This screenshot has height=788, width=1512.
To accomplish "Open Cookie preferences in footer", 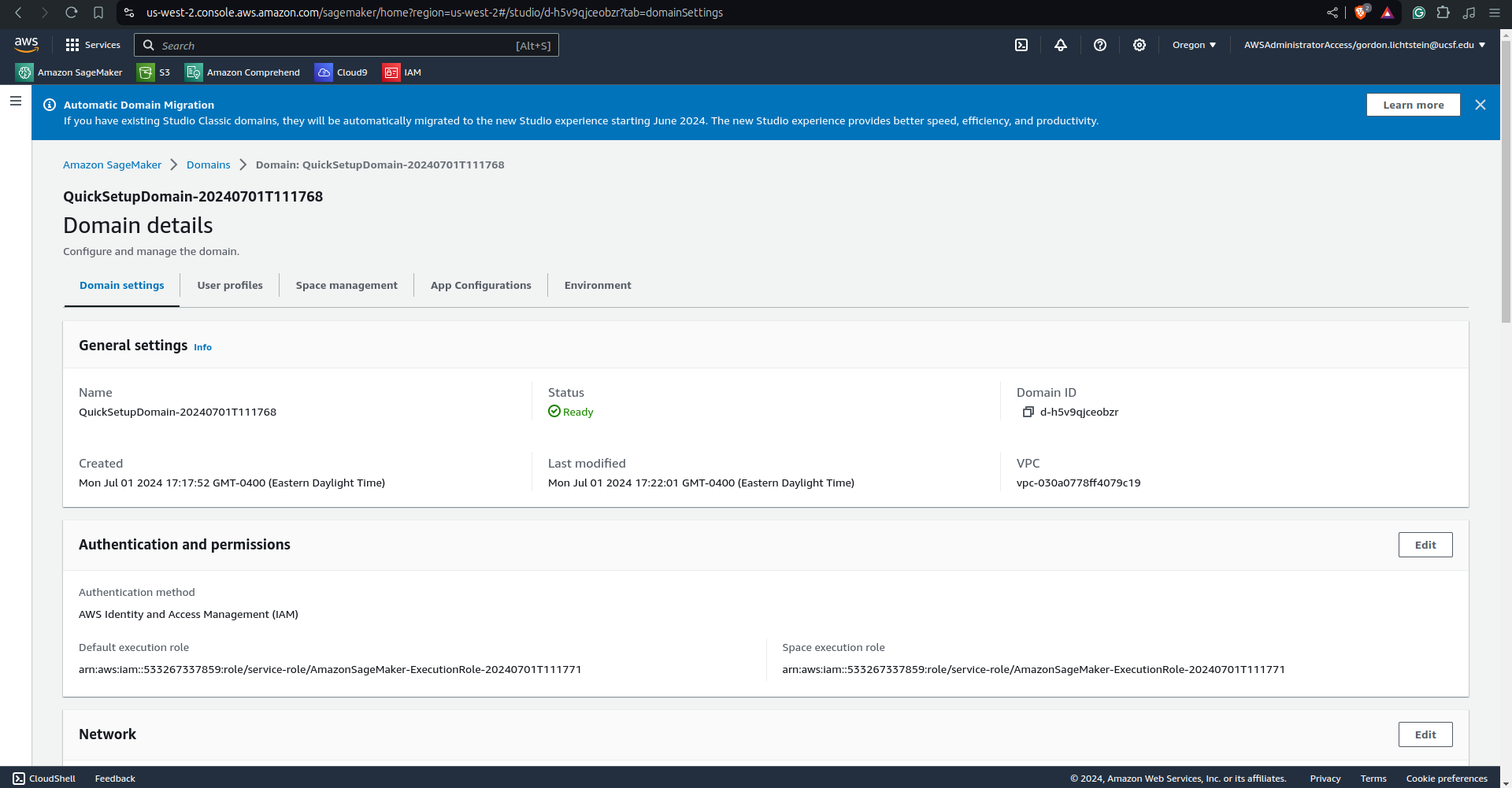I will 1447,779.
